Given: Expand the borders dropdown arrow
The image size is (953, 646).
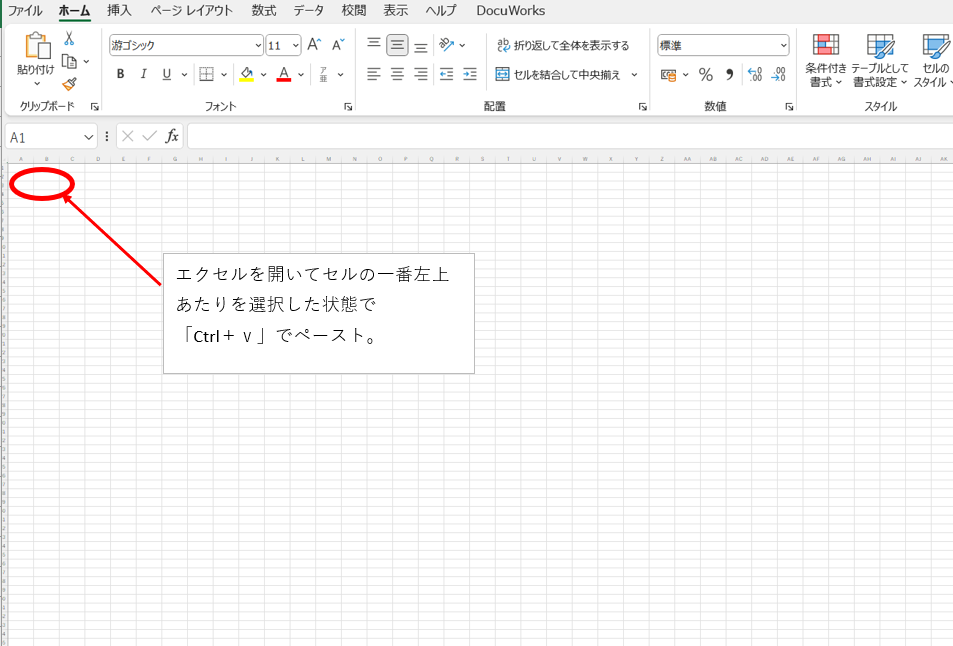Looking at the screenshot, I should (x=224, y=75).
